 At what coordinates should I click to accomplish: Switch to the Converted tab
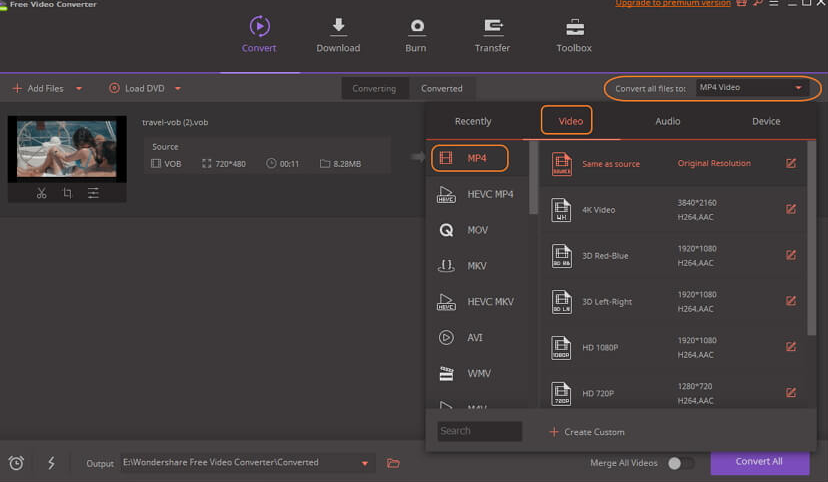(x=442, y=88)
